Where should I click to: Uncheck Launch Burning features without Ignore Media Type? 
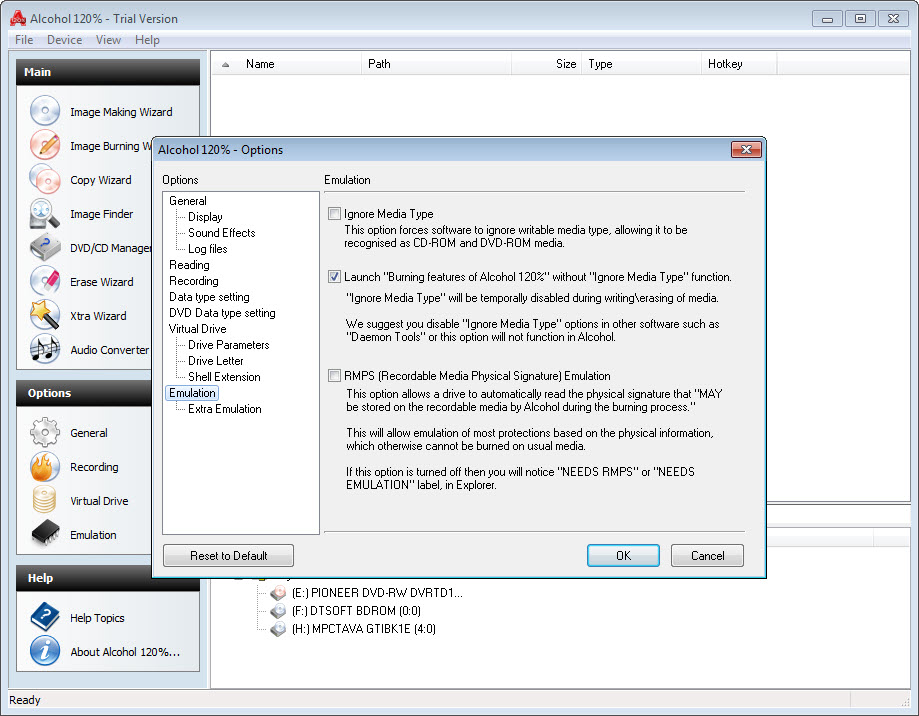(334, 277)
